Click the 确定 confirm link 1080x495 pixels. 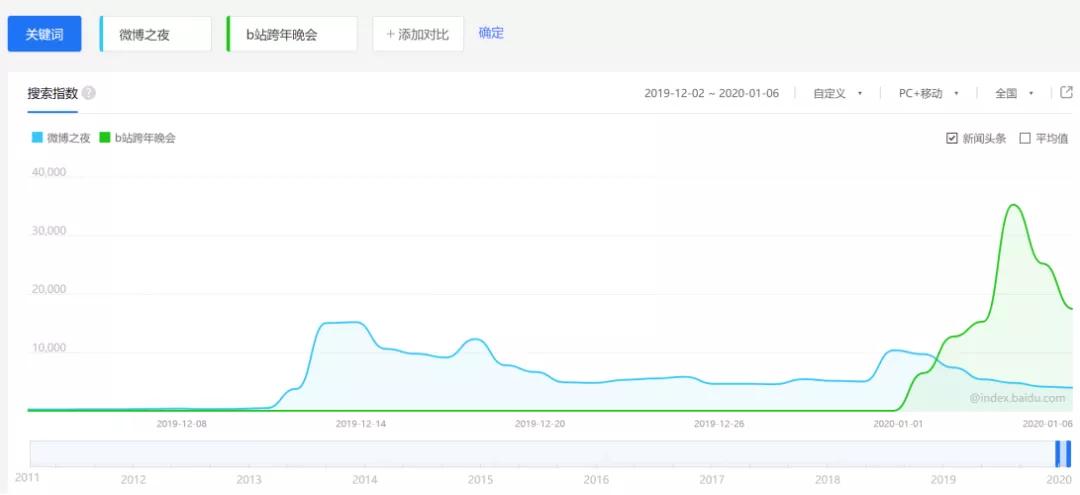tap(491, 33)
